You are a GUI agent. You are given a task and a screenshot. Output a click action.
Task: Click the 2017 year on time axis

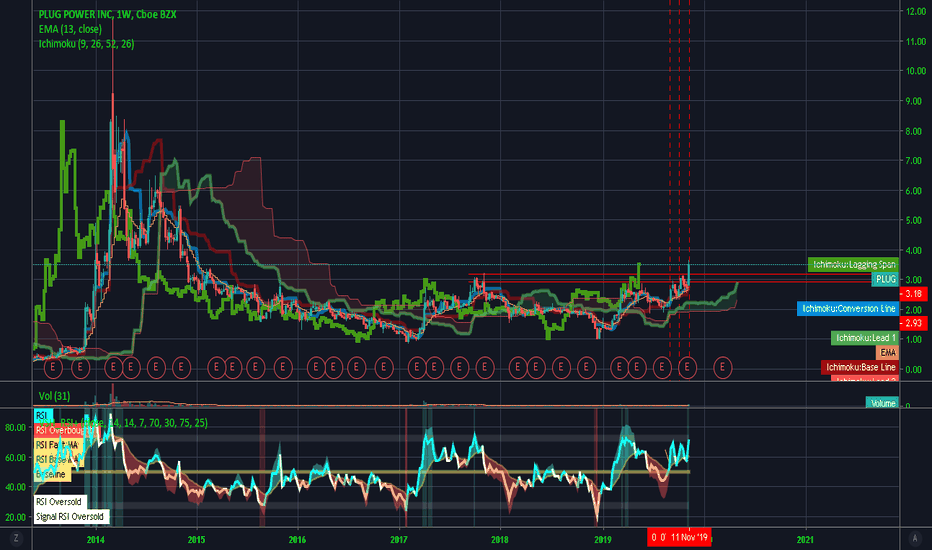399,539
